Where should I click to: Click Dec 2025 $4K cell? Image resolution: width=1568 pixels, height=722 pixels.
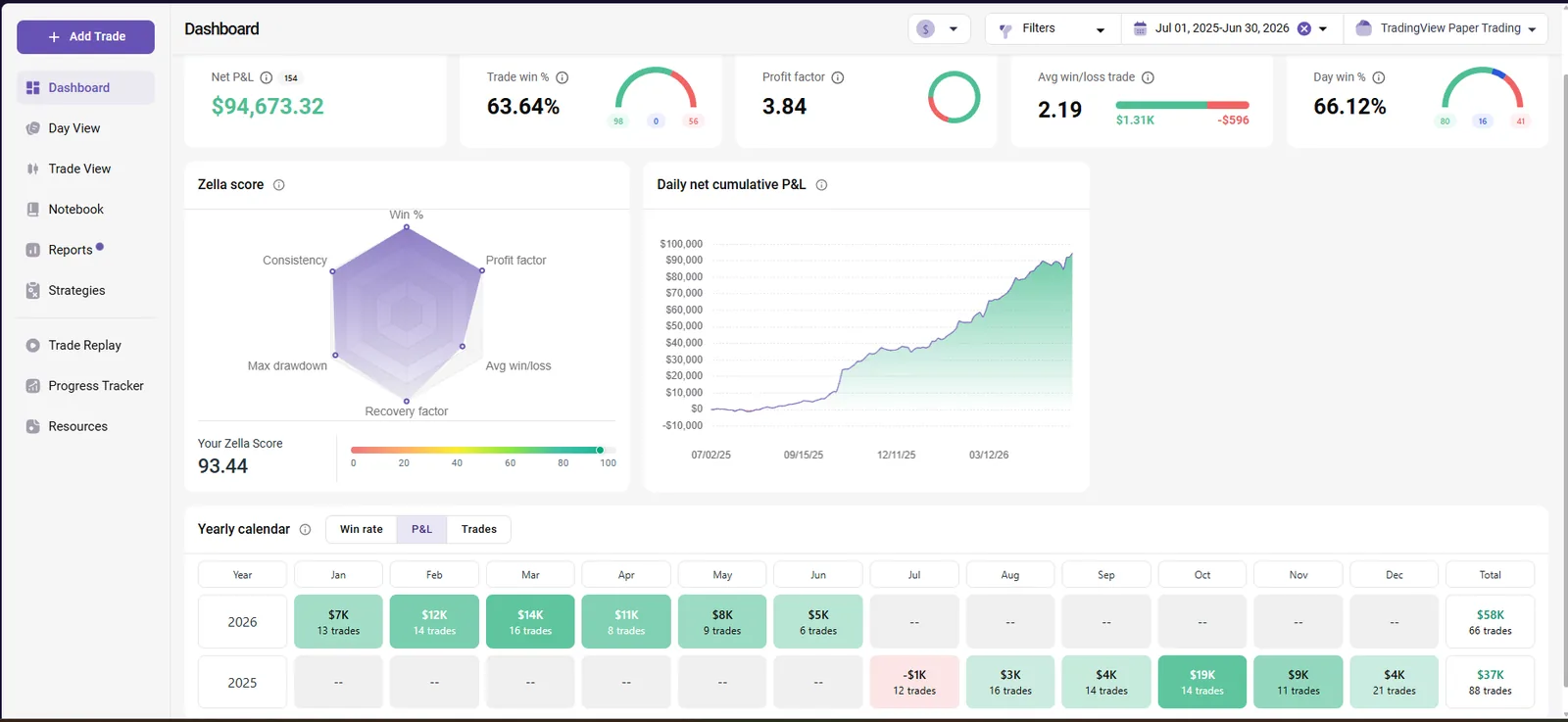click(1395, 682)
